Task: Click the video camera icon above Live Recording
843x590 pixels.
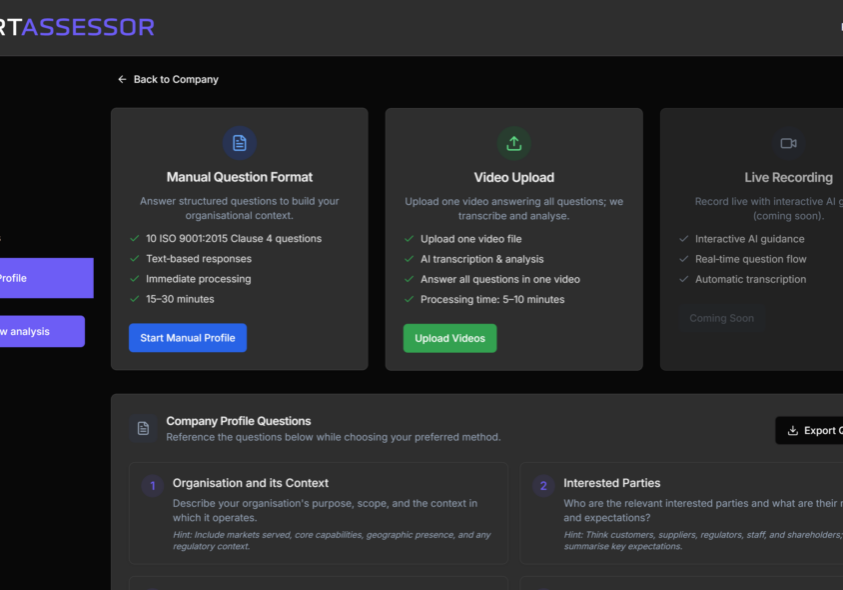Action: pos(788,143)
